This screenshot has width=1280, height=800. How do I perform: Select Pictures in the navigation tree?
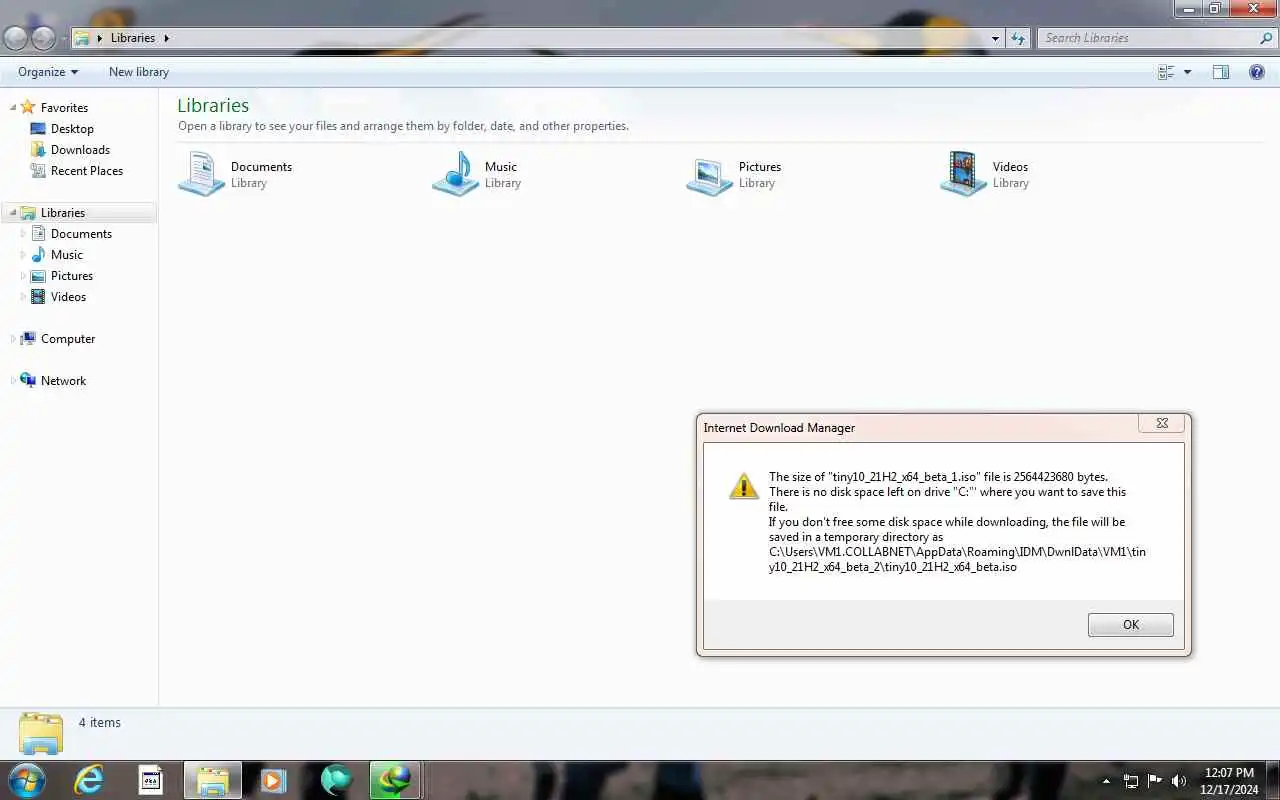tap(72, 276)
